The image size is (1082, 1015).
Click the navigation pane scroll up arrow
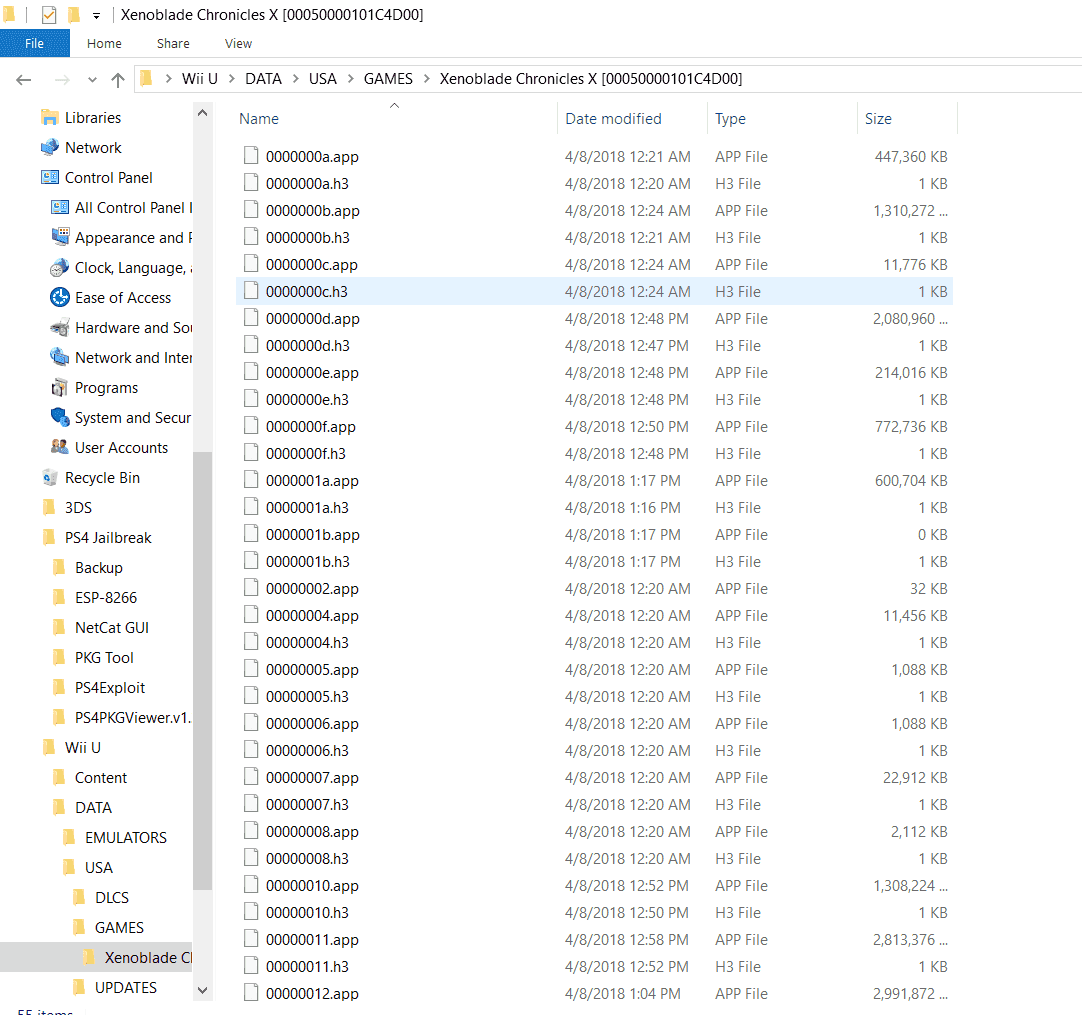click(x=202, y=112)
